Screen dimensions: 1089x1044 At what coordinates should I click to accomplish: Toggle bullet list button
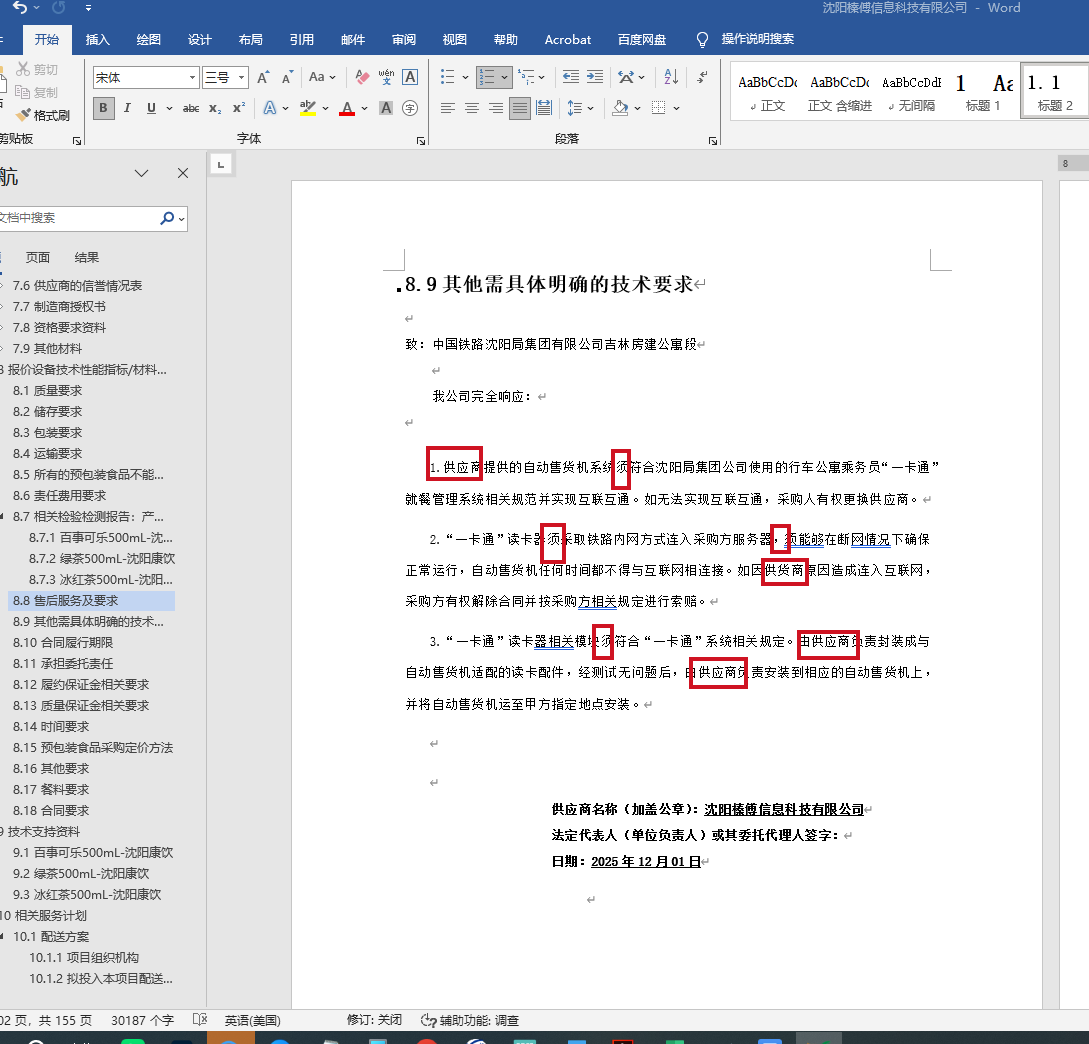coord(448,77)
